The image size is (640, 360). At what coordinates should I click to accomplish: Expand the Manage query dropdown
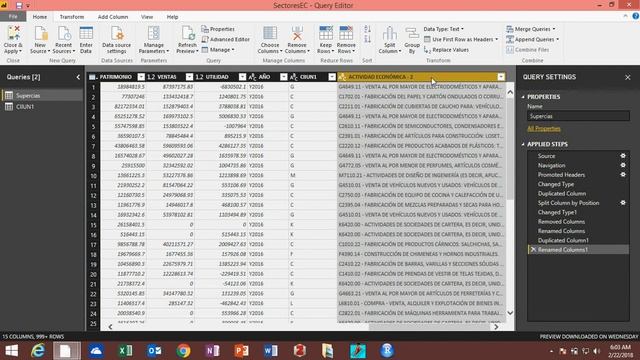tap(233, 50)
